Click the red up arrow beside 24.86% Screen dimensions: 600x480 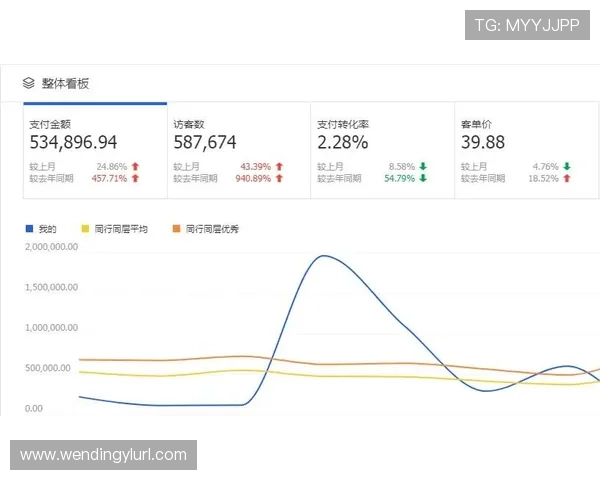(135, 167)
